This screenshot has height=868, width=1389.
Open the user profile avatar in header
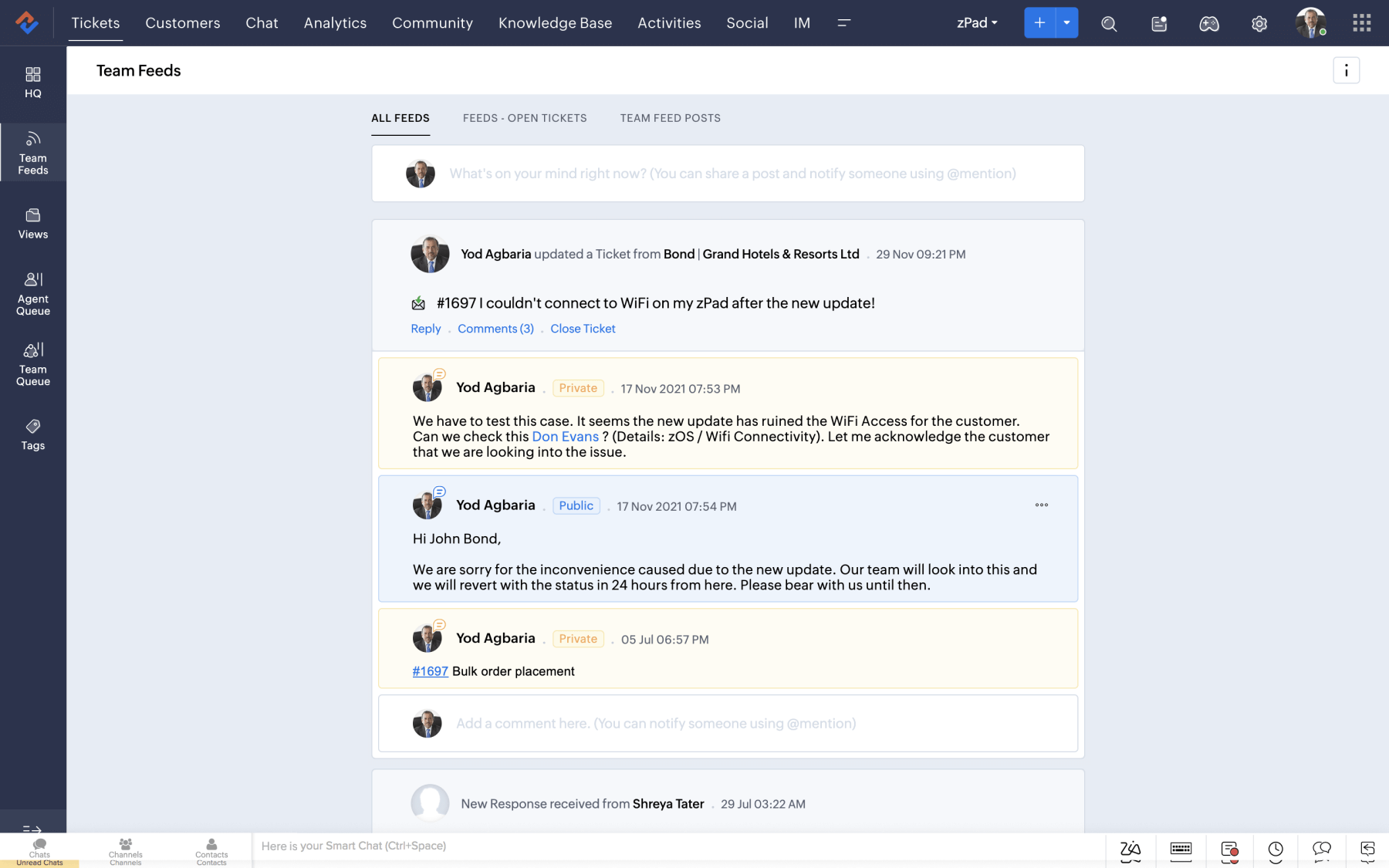[x=1310, y=22]
